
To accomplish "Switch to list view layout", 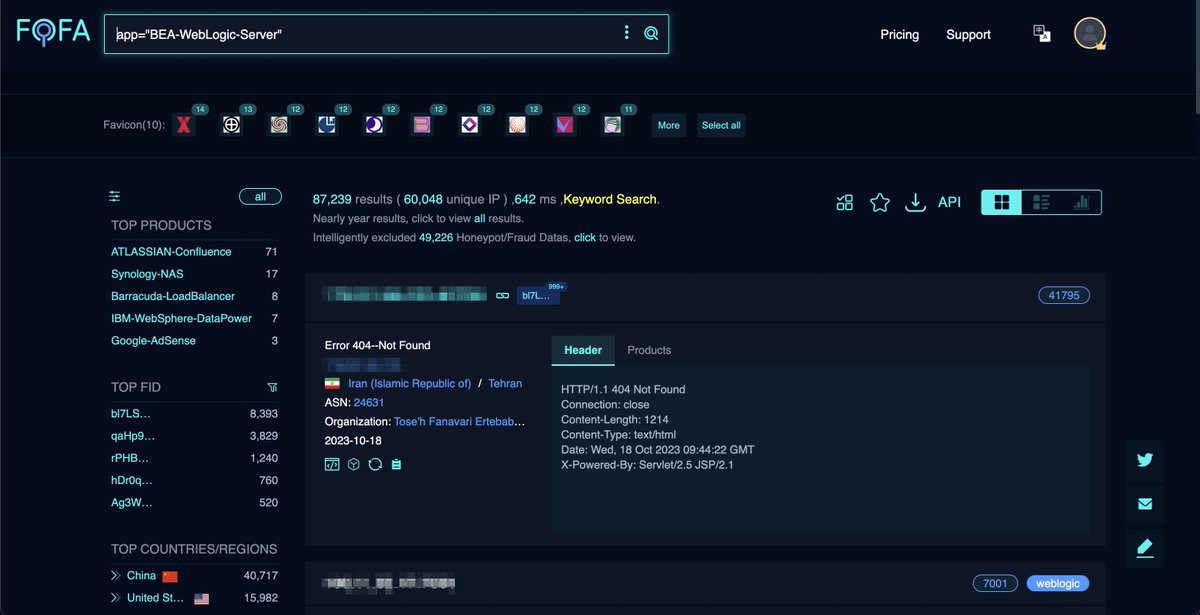I will coord(1041,202).
